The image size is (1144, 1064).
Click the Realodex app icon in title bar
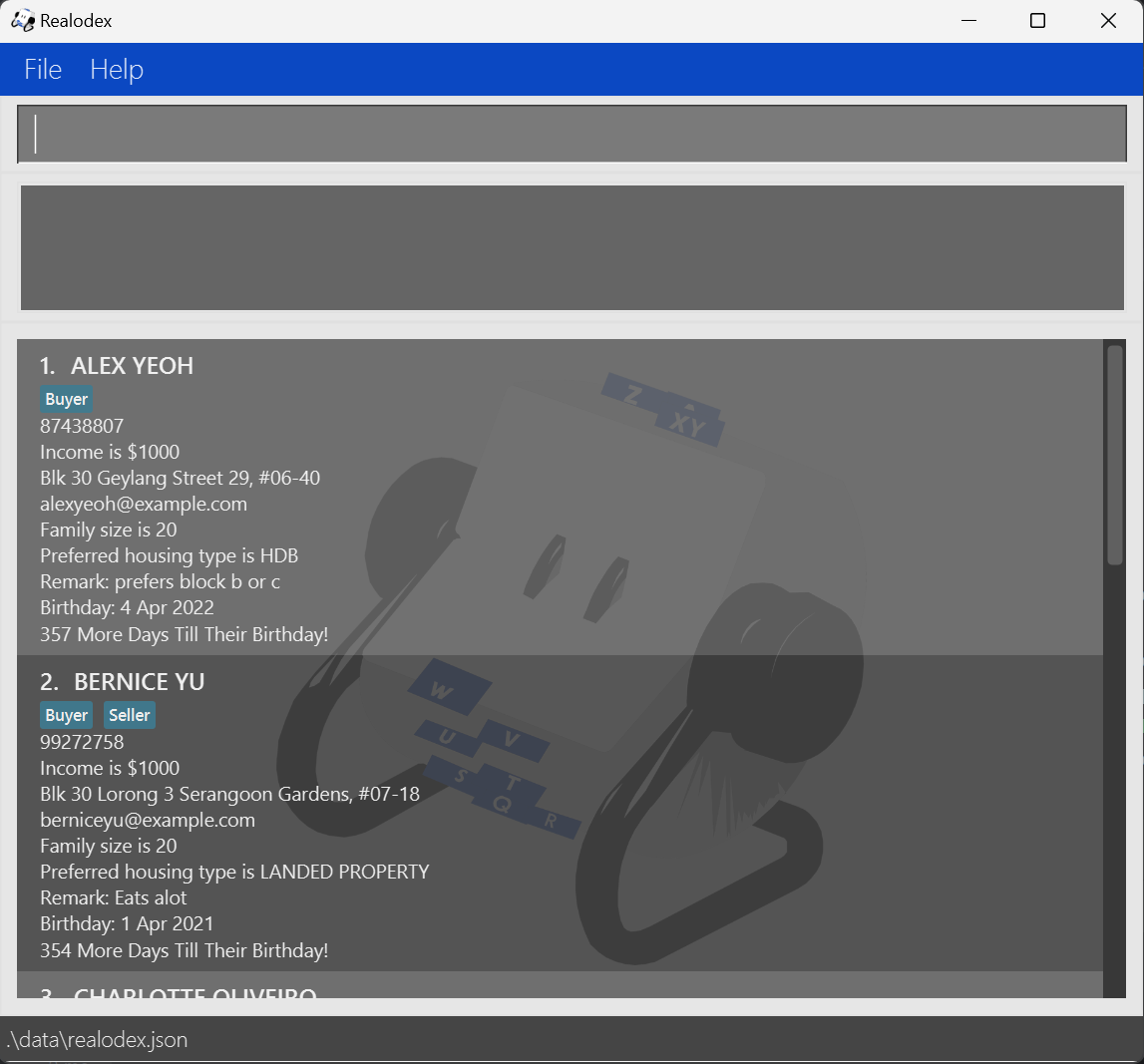coord(22,21)
